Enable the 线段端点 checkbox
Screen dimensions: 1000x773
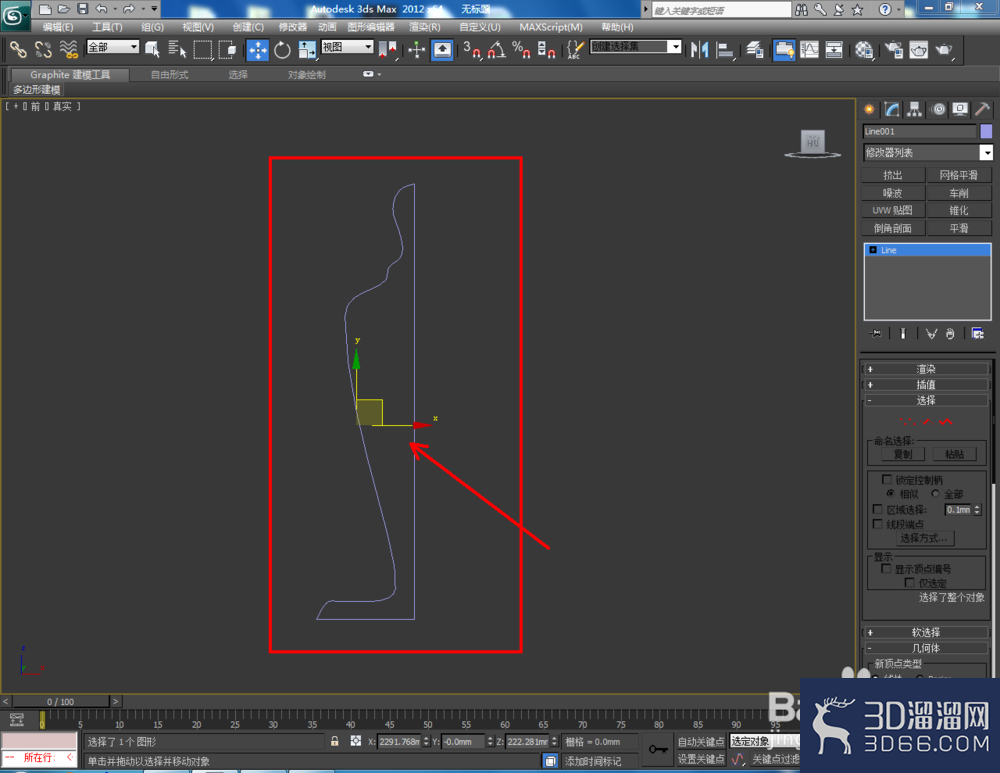pos(878,524)
